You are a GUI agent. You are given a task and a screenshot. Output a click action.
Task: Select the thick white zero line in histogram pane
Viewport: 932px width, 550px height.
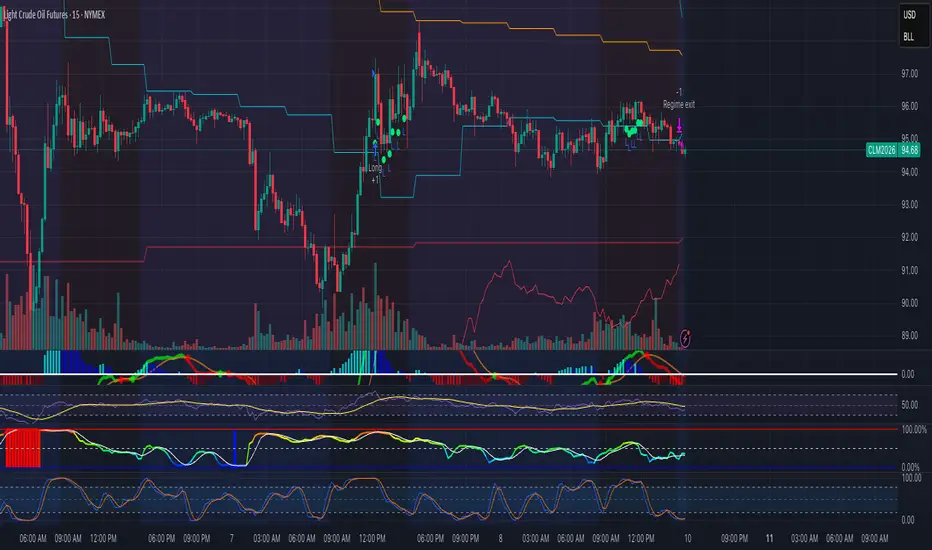449,374
